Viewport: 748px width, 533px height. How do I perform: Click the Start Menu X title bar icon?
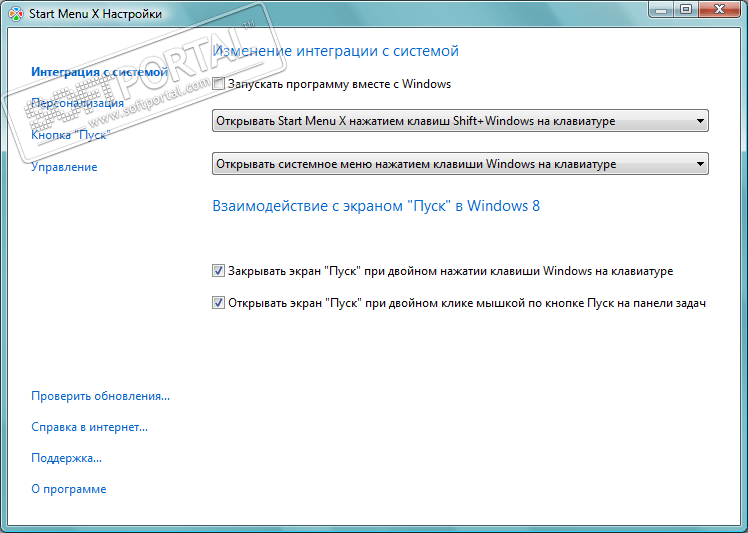coord(16,14)
